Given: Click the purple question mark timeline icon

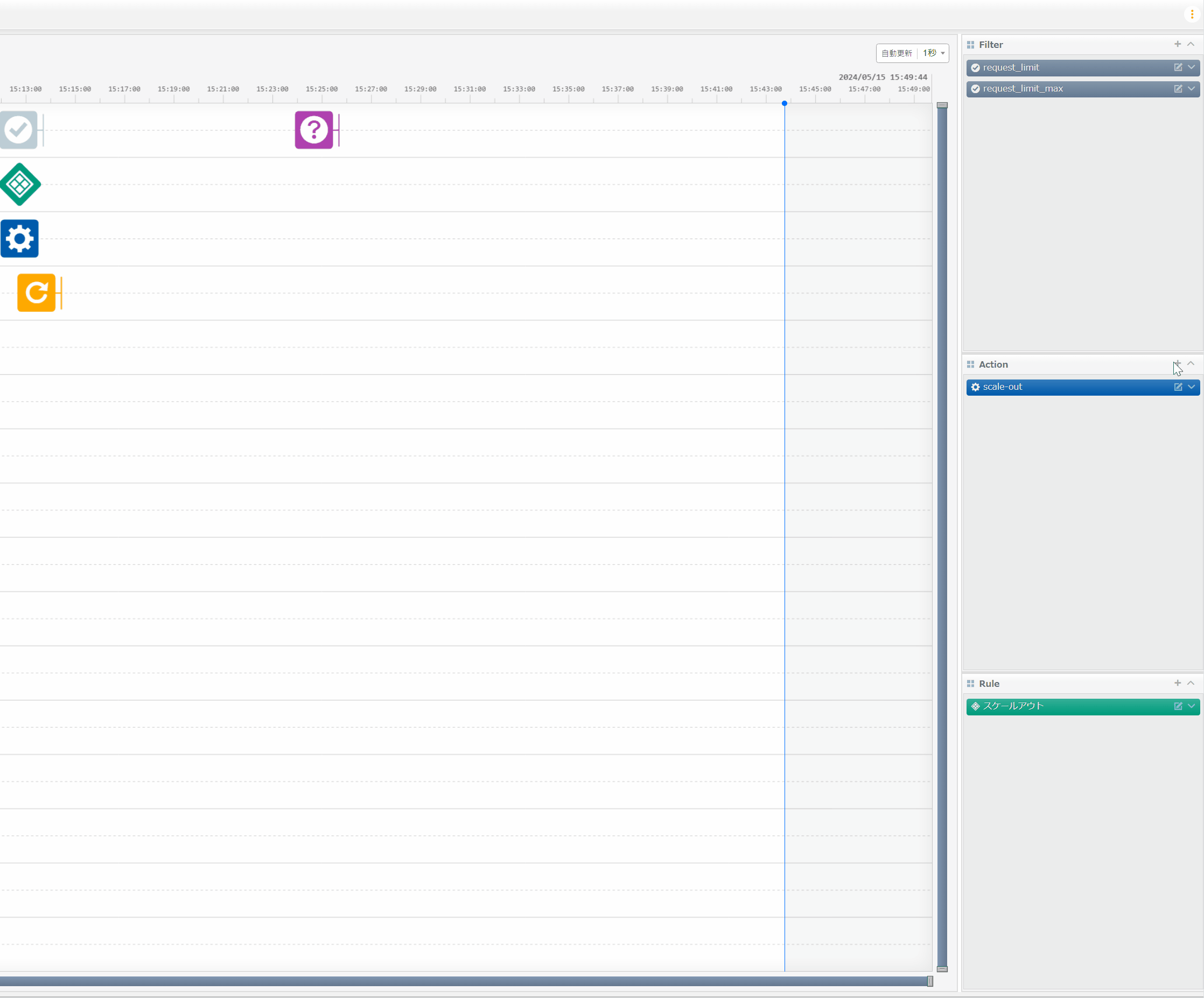Looking at the screenshot, I should pyautogui.click(x=313, y=130).
